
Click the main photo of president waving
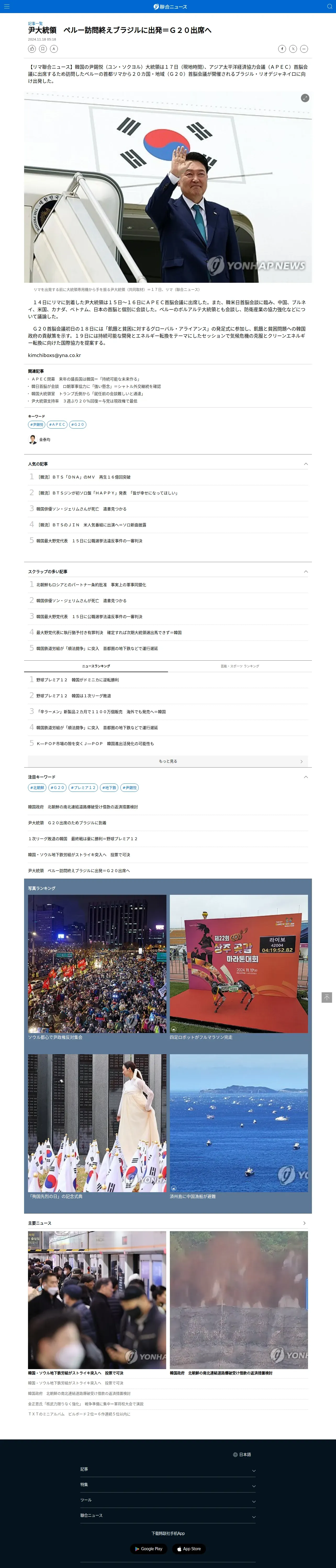168,187
